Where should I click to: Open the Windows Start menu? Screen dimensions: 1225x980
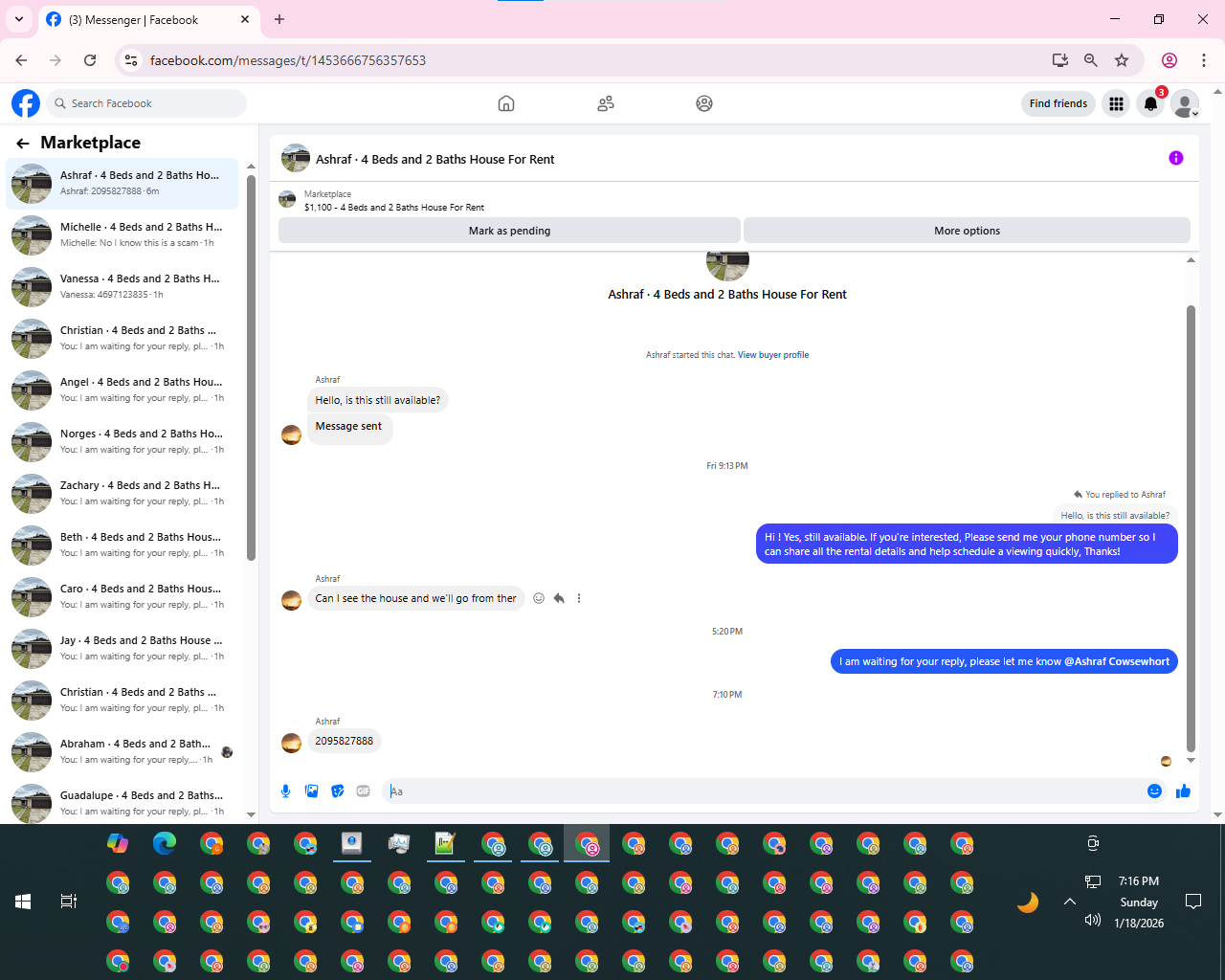pos(23,902)
